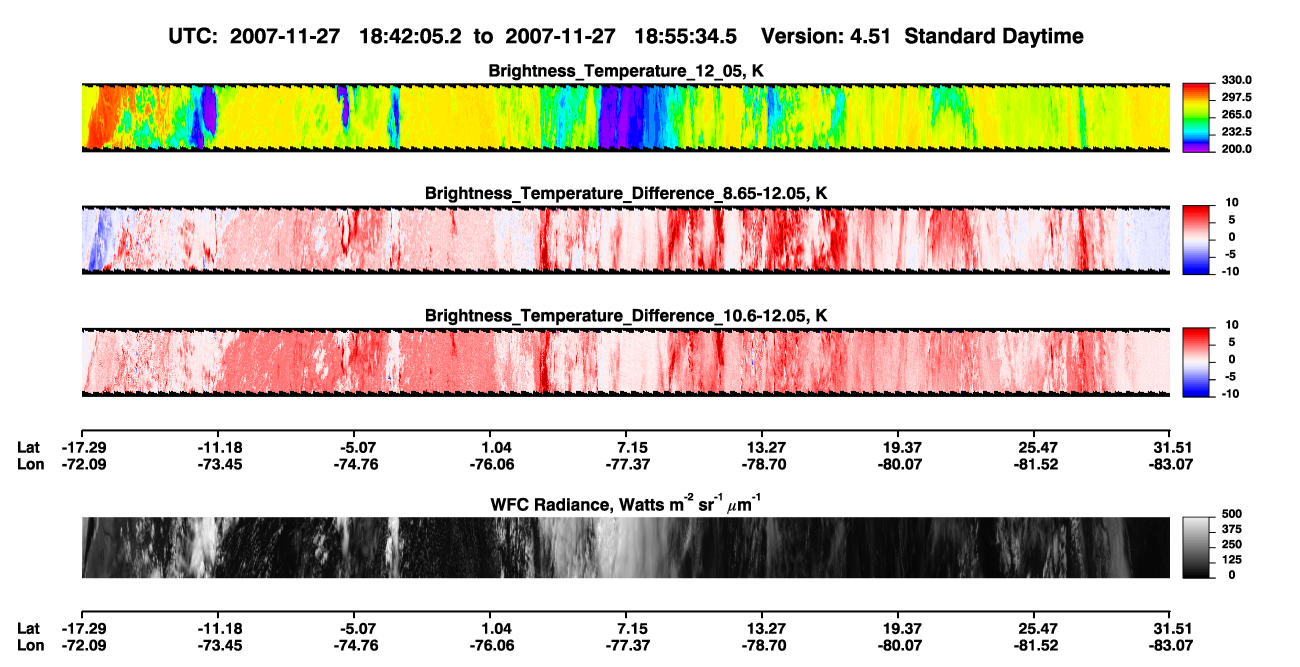Click longitude -81.52 on axis above WFC panel
1300x667 pixels.
[x=1034, y=464]
